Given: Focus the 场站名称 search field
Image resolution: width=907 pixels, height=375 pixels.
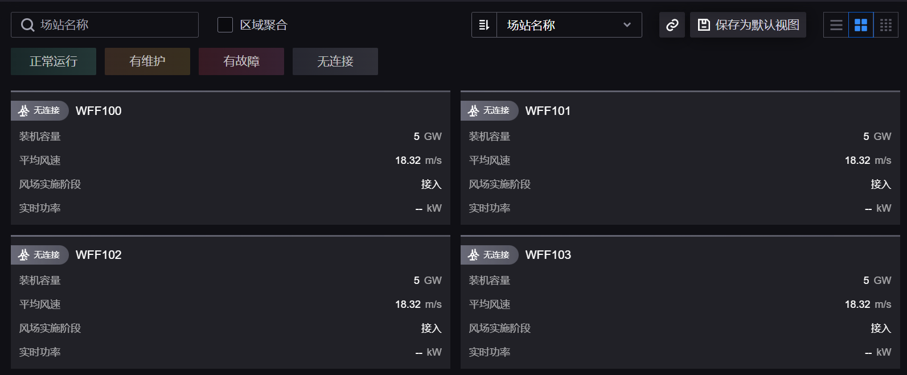Looking at the screenshot, I should point(105,25).
